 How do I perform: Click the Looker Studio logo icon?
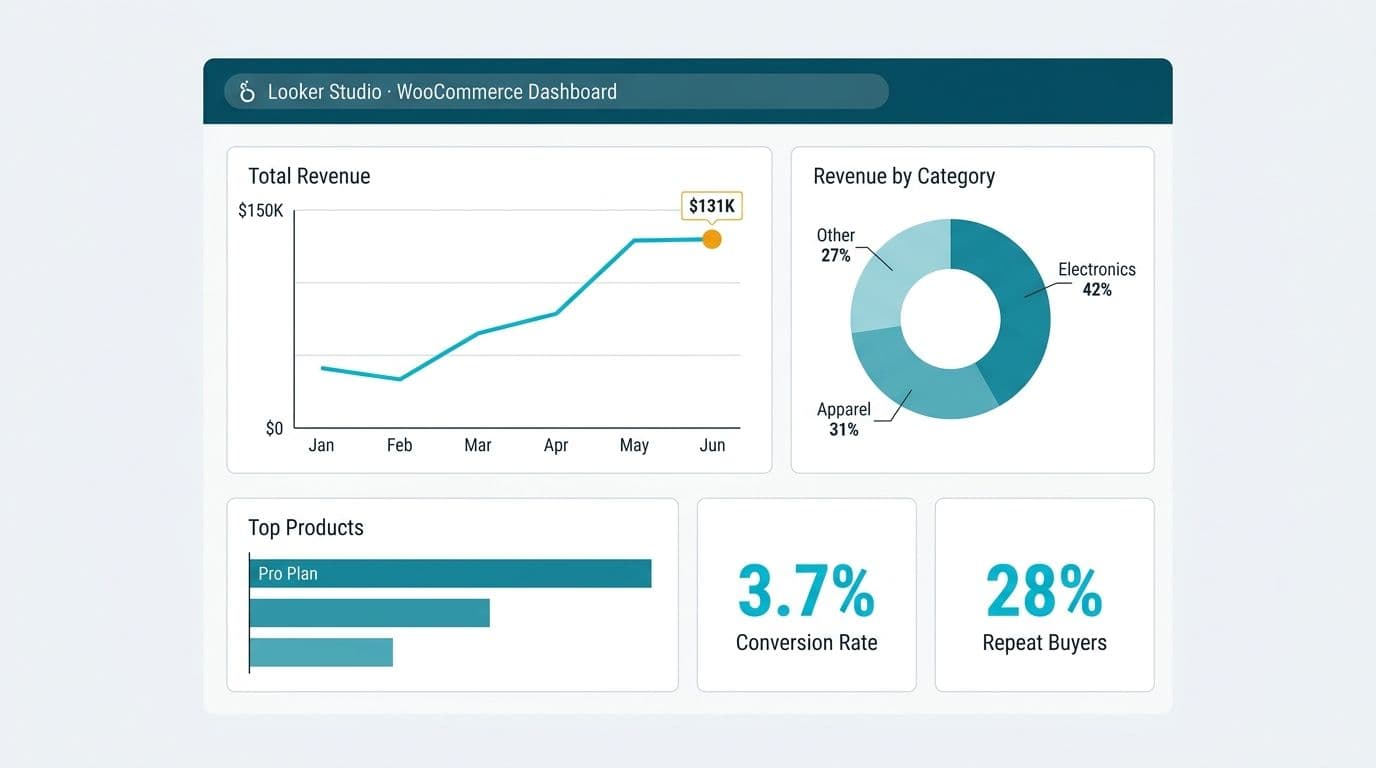(247, 92)
